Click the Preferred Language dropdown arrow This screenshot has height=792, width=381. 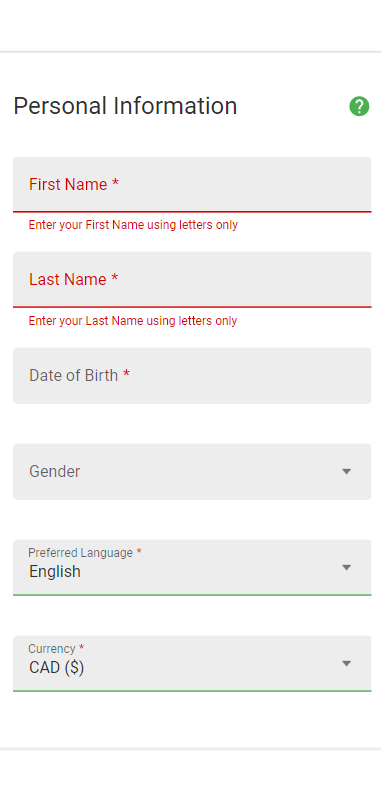(346, 567)
